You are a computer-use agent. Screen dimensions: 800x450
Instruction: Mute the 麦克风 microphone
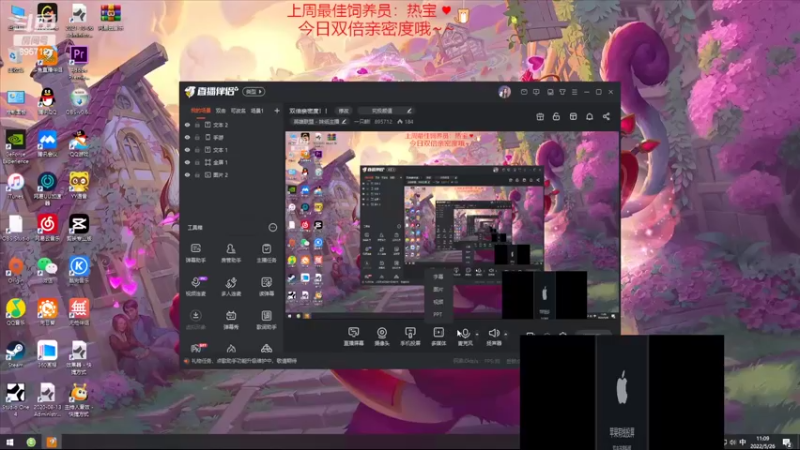pos(465,337)
